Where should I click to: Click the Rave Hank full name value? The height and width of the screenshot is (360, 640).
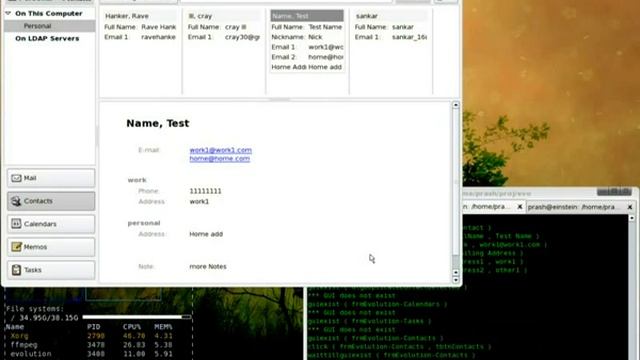[159, 27]
